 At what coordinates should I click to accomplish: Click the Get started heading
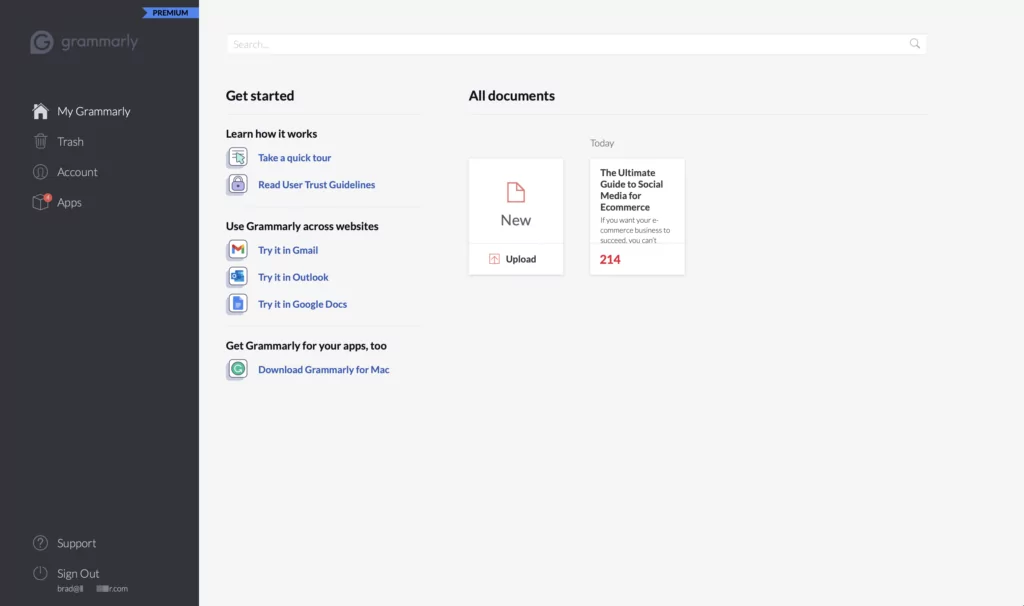tap(260, 95)
